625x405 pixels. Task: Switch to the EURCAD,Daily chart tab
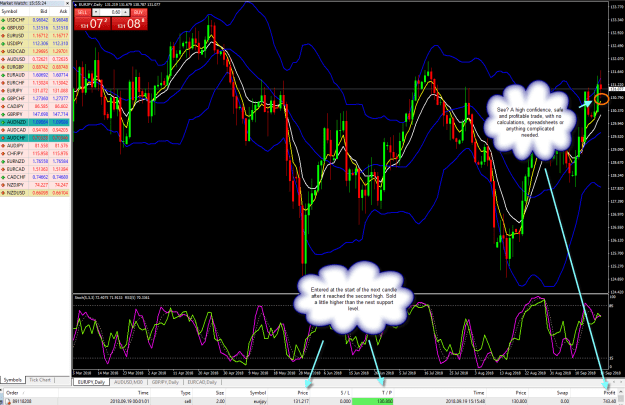(202, 382)
